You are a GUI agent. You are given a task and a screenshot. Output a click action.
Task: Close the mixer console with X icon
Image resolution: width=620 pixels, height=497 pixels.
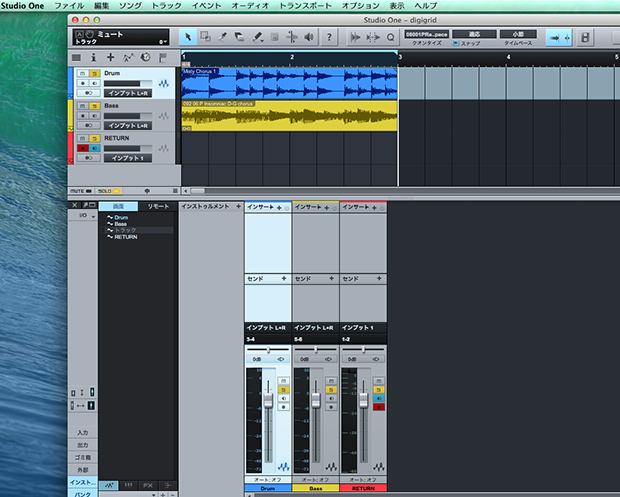coord(74,205)
